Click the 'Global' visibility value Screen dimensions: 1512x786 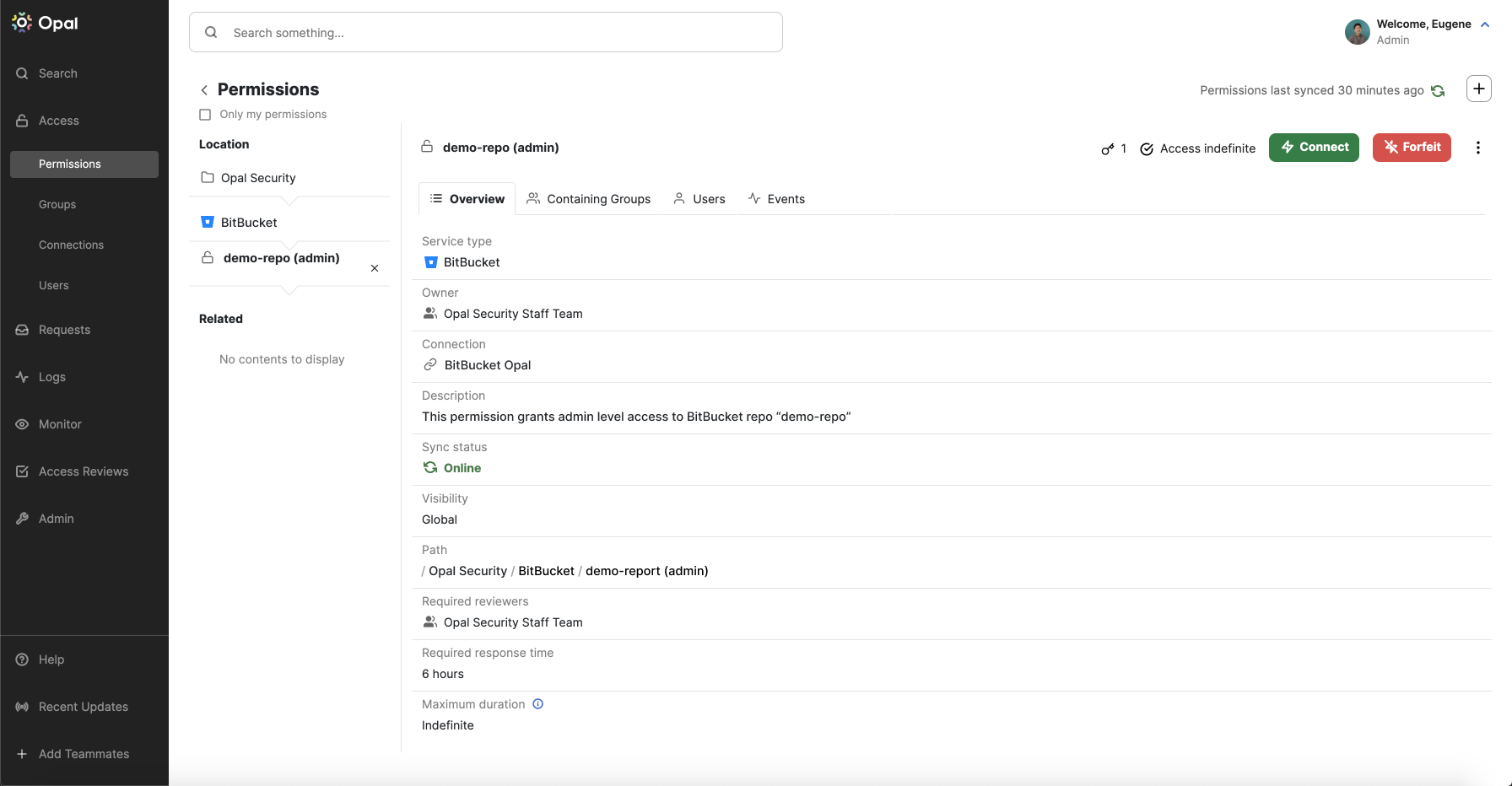440,520
